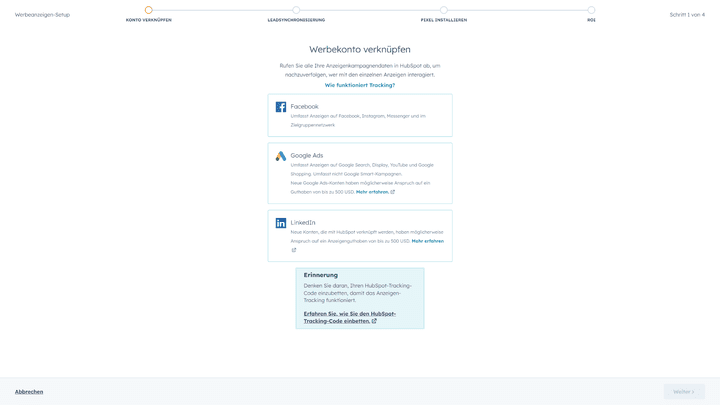Open the HubSpot-Tracking-Code einbetten link

click(x=349, y=317)
